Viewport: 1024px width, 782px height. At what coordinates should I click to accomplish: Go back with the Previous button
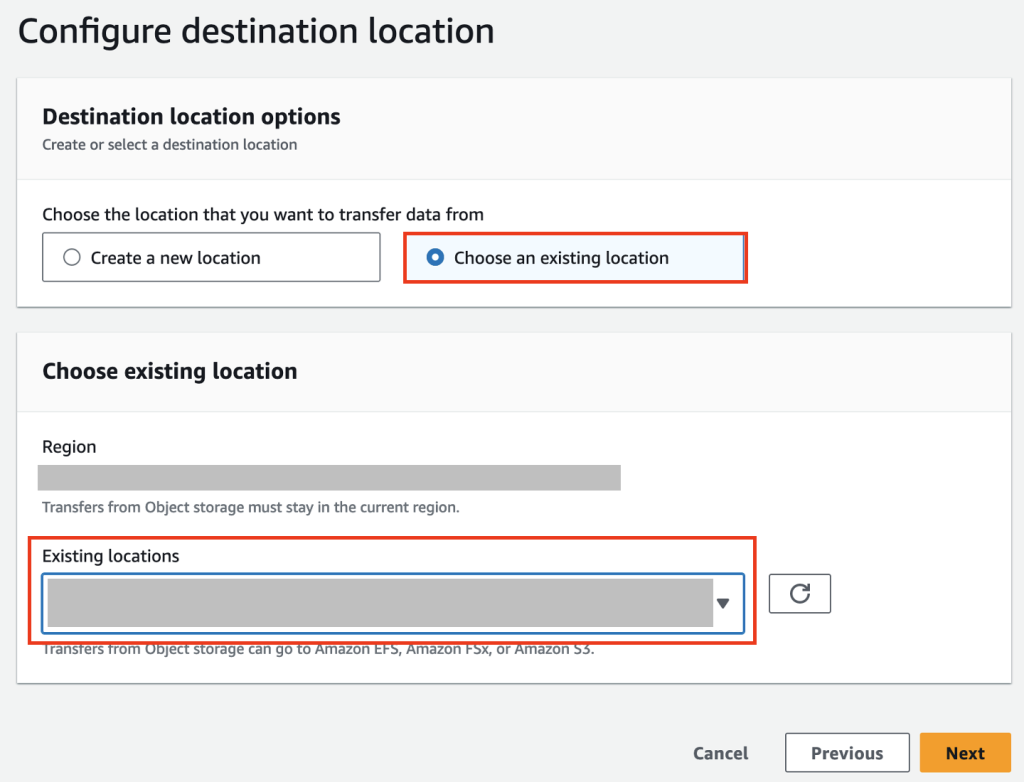pyautogui.click(x=846, y=753)
